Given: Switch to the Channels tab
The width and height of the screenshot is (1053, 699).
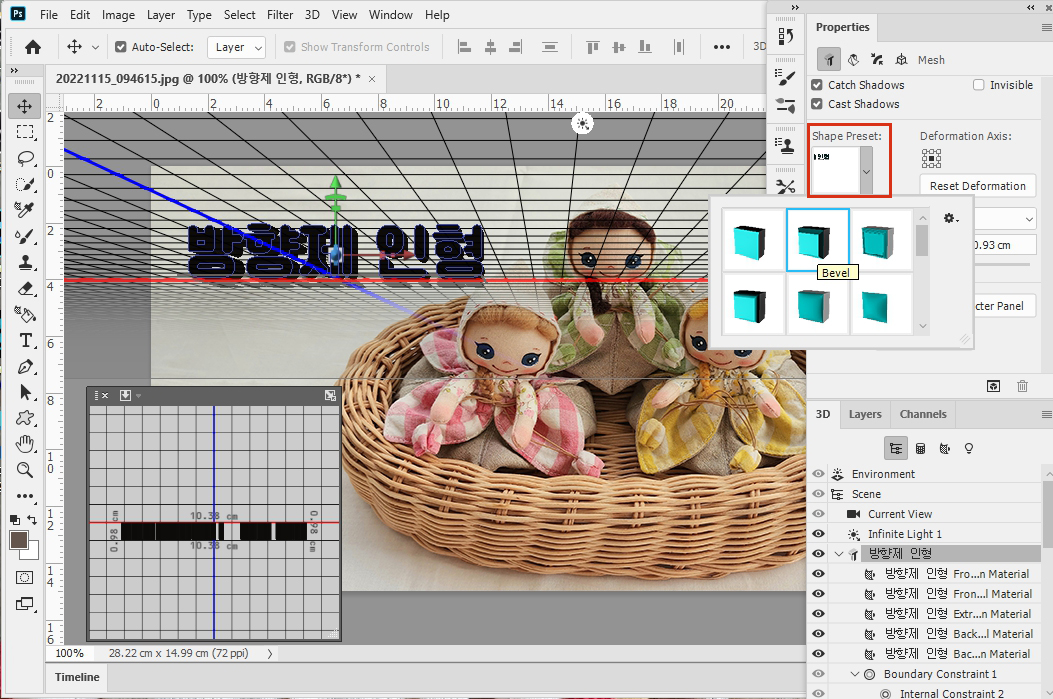Looking at the screenshot, I should click(x=923, y=414).
